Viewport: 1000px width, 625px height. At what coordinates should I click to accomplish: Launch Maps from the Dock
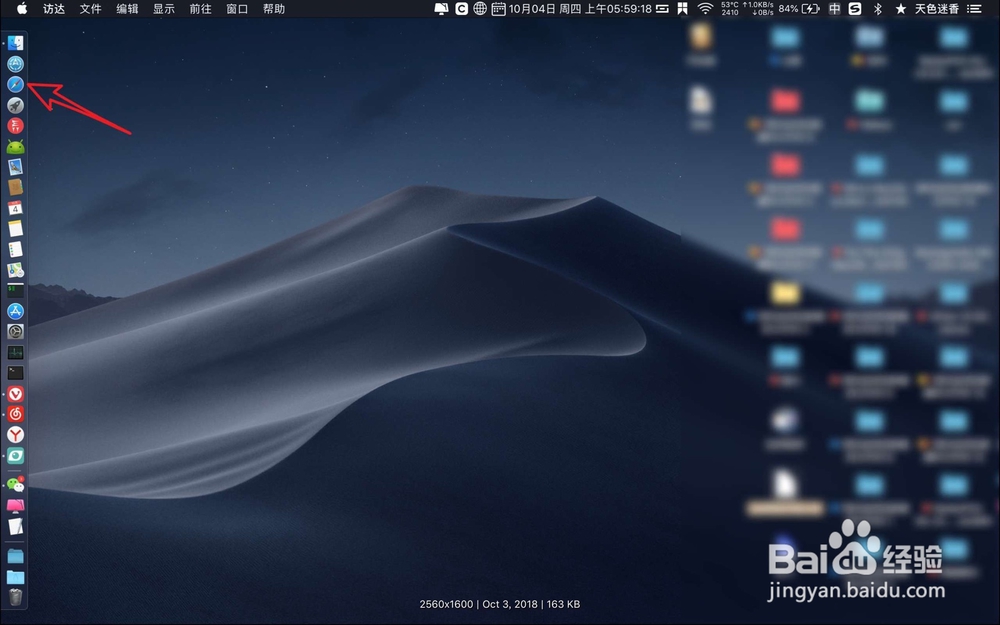tap(15, 270)
